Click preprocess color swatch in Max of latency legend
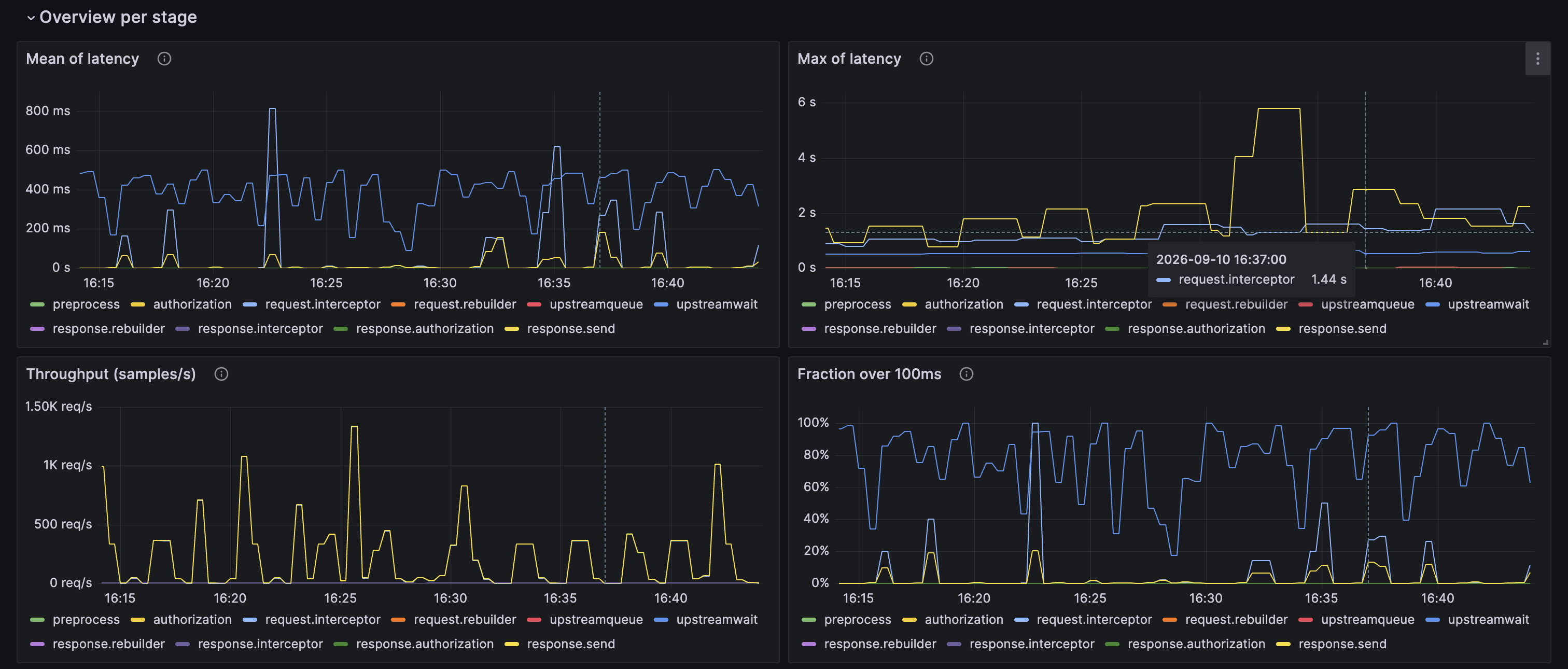This screenshot has height=669, width=1568. coord(809,304)
